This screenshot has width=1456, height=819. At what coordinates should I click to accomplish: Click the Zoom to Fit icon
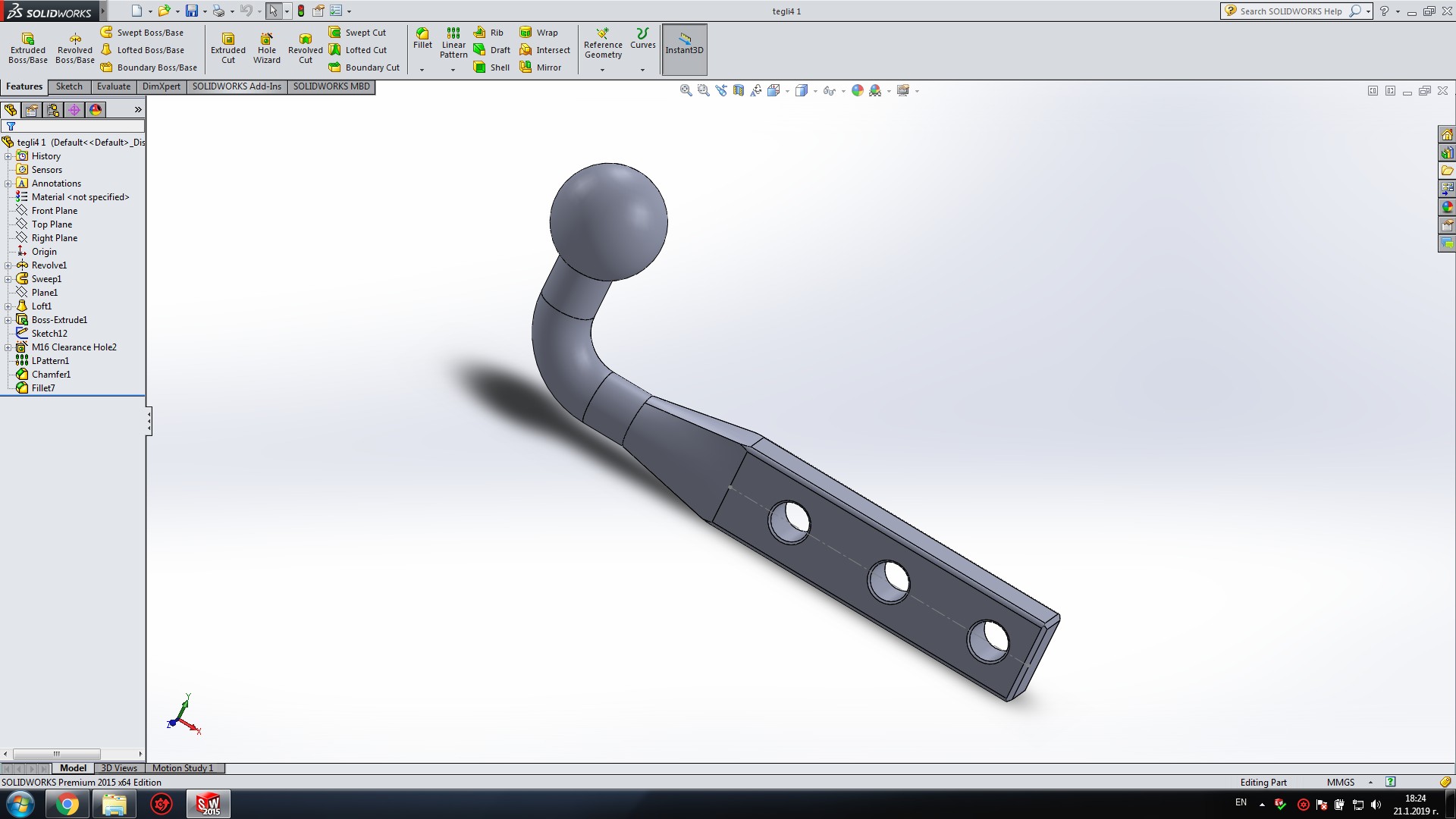(686, 91)
